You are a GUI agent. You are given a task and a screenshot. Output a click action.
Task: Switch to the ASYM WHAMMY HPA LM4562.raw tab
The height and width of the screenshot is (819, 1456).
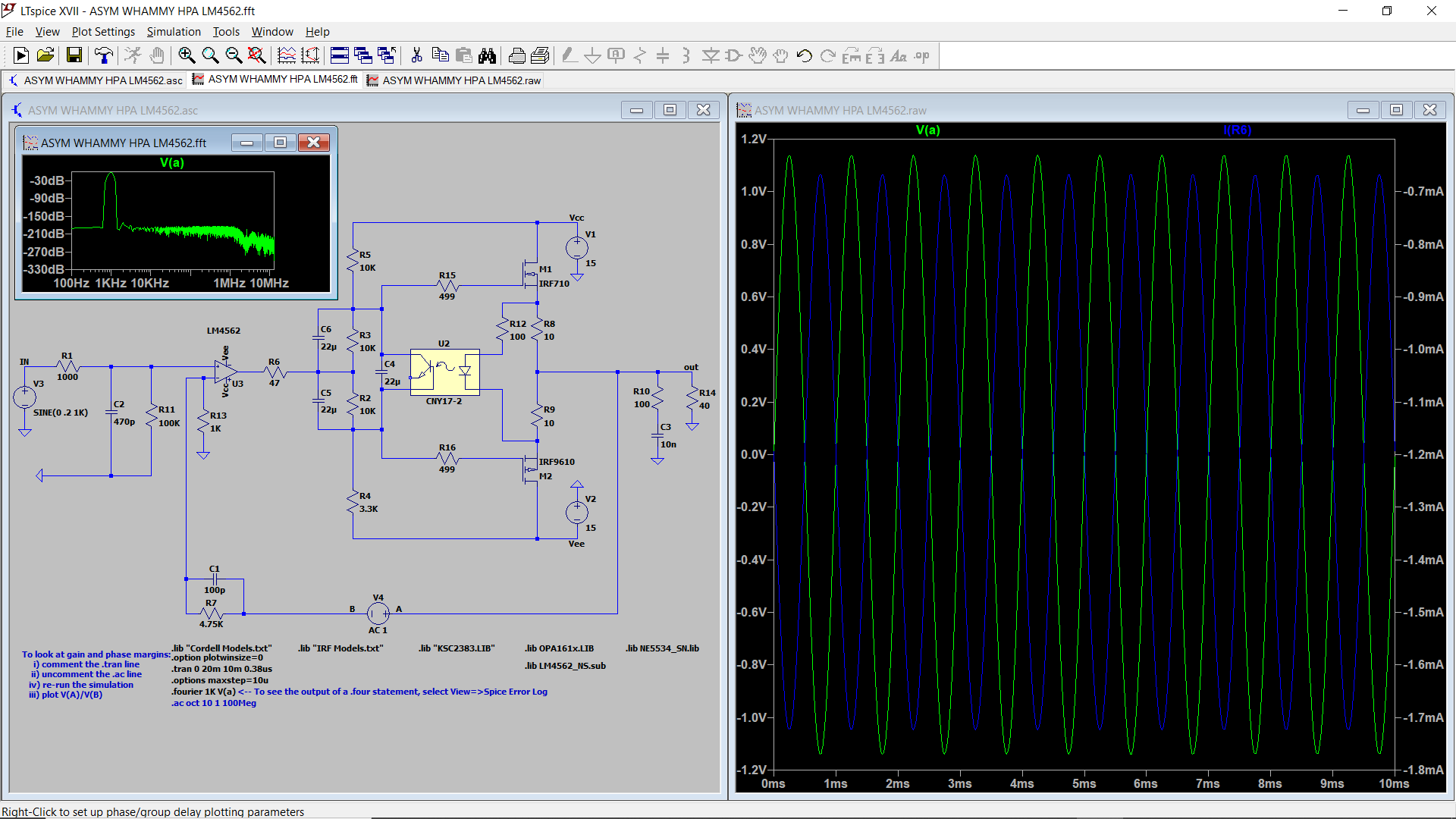point(454,80)
